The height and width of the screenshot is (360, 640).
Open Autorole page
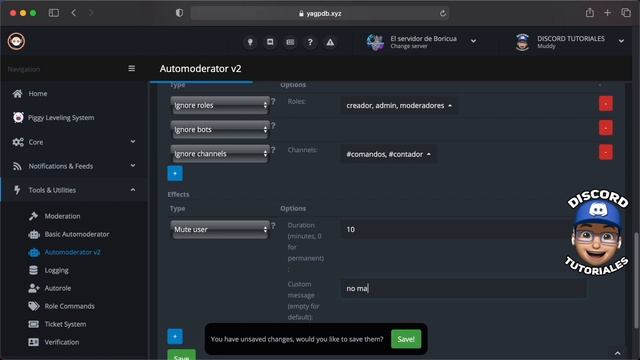point(58,288)
